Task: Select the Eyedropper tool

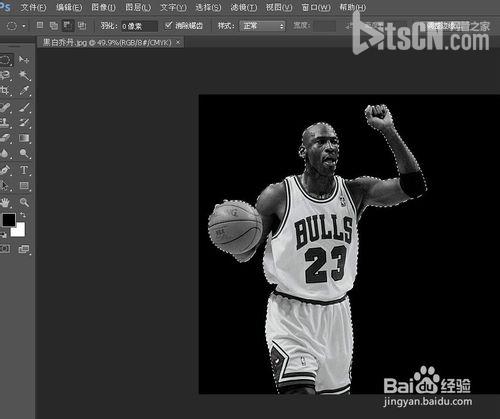Action: point(24,91)
